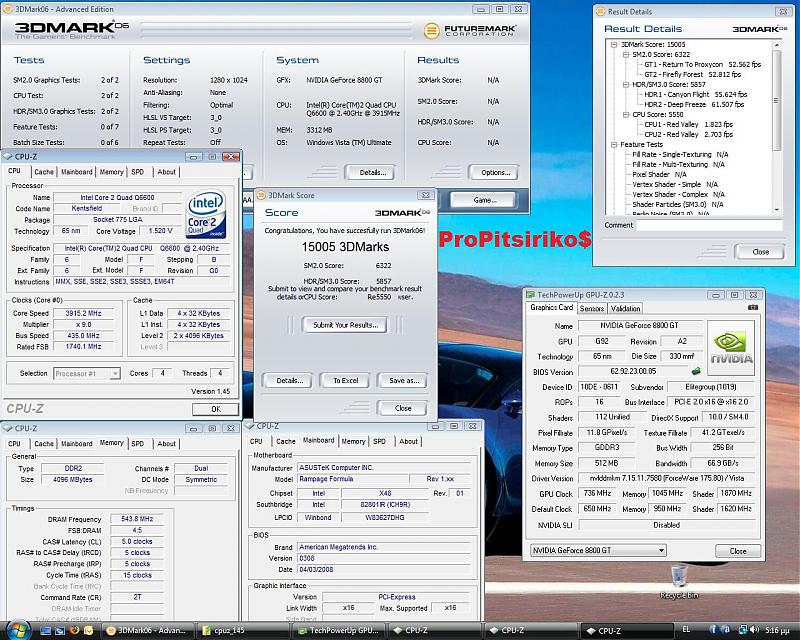Open the Graphics Card tab in GPU-Z
The width and height of the screenshot is (800, 640).
pos(551,307)
